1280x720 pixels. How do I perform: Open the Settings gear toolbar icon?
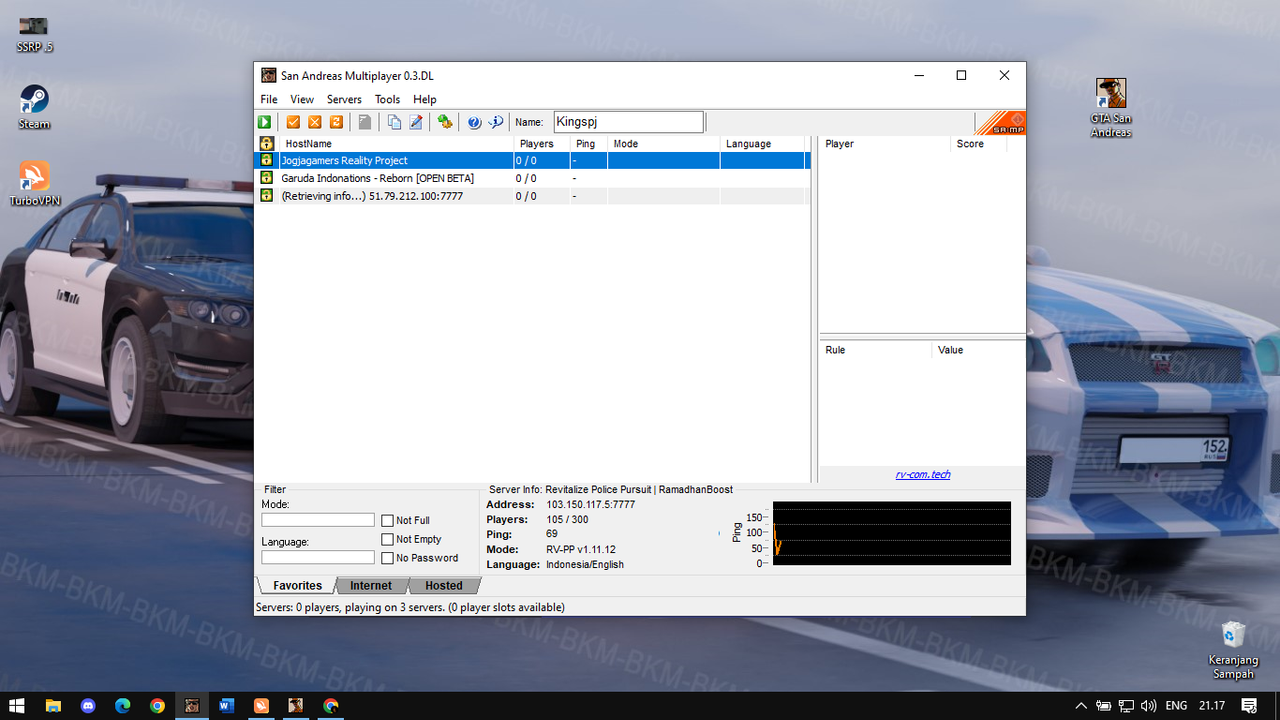[x=445, y=122]
